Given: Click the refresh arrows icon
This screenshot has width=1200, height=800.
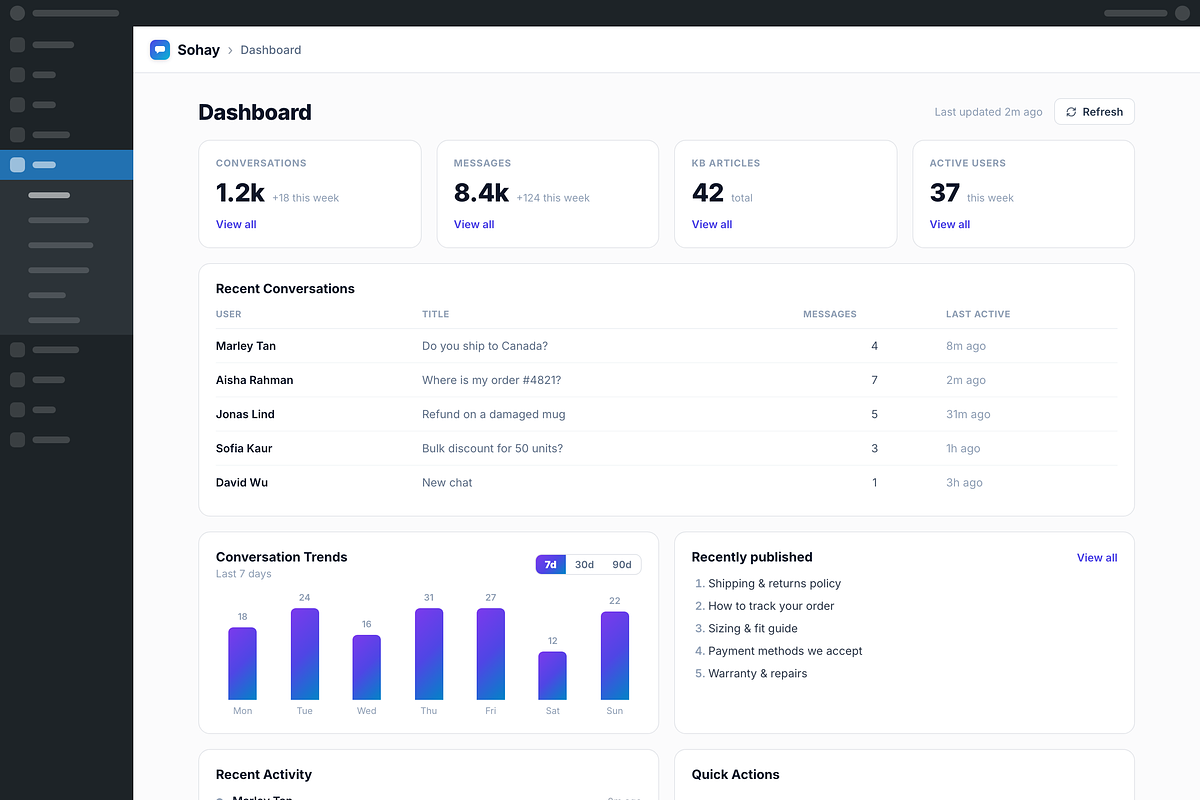Looking at the screenshot, I should coord(1071,112).
